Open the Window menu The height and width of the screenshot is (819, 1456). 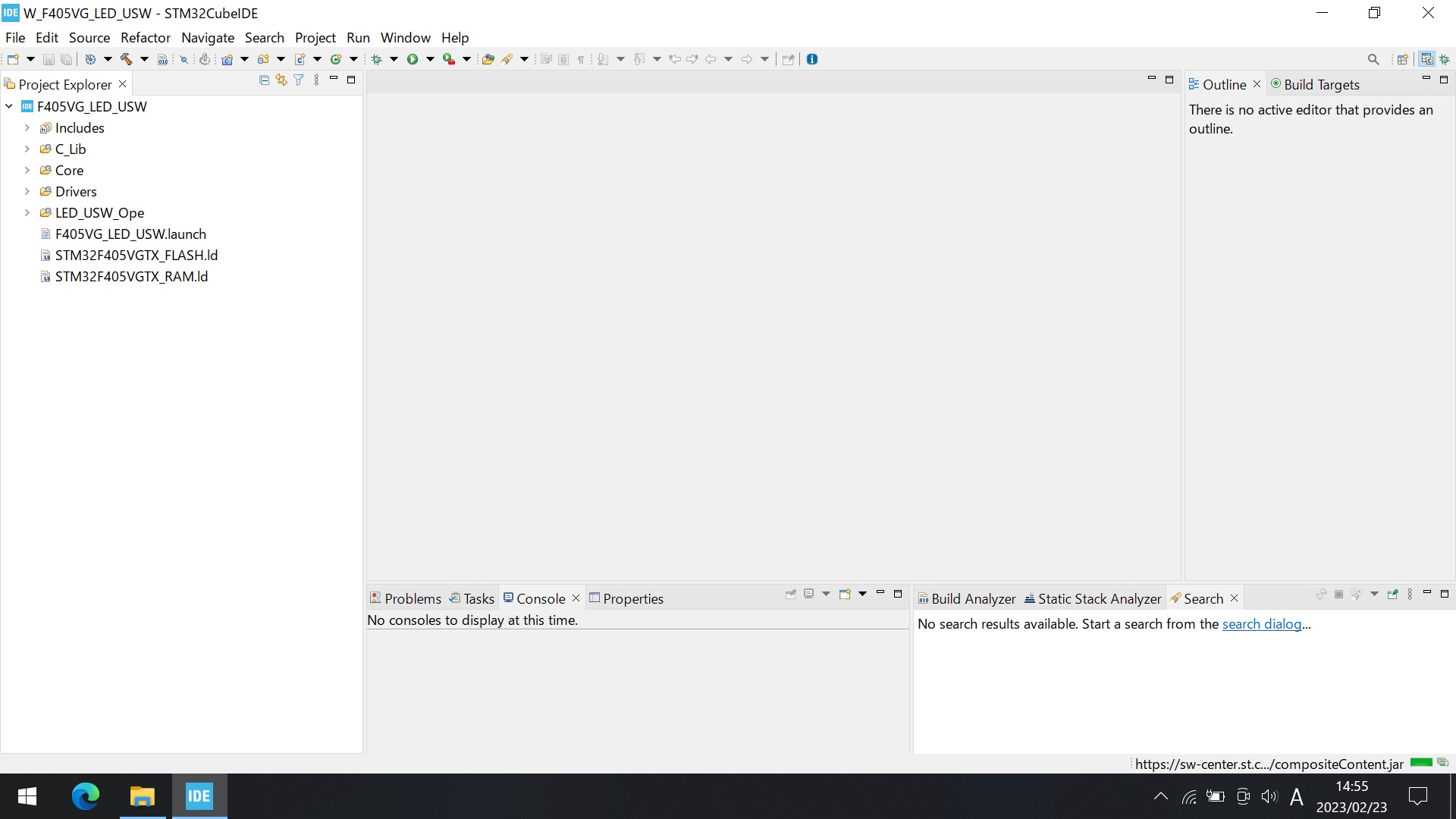[406, 37]
